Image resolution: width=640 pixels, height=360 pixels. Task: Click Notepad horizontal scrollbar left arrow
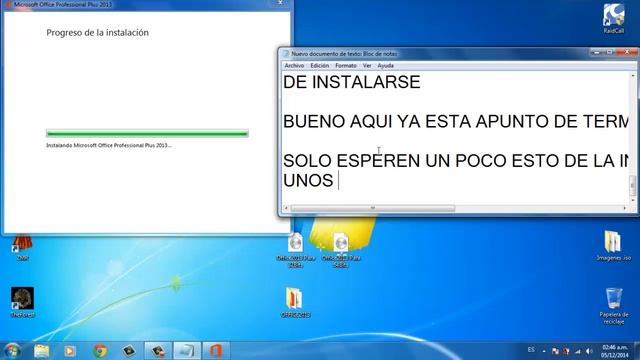coord(286,208)
